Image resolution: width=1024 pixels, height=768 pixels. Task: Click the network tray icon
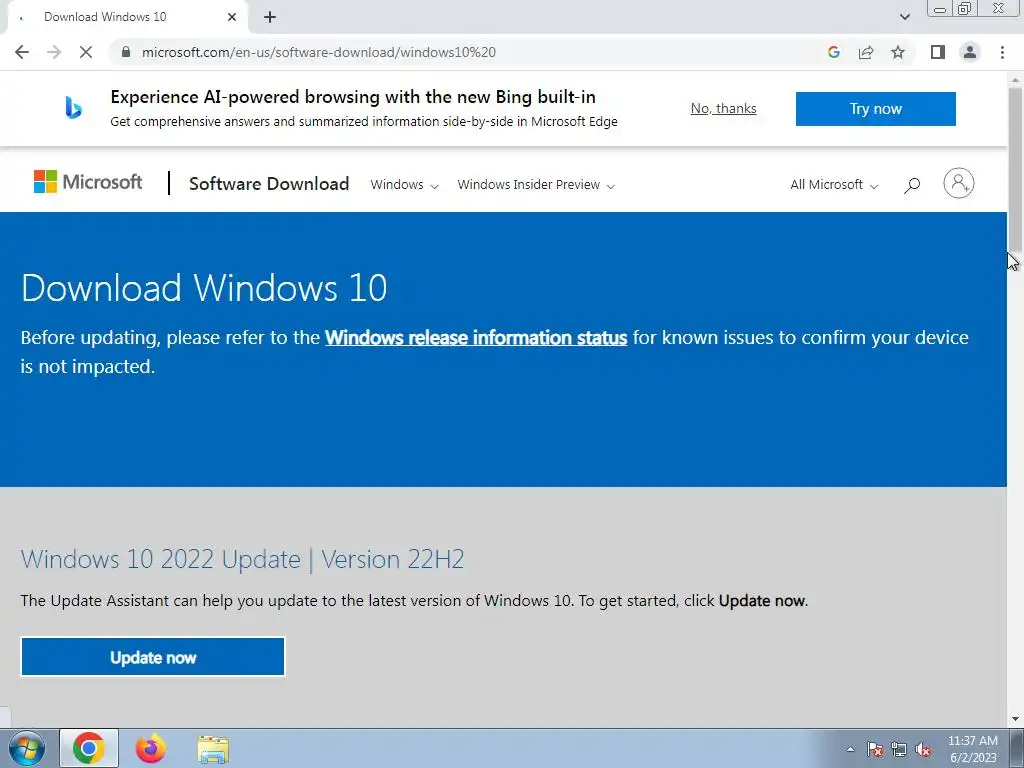point(899,750)
